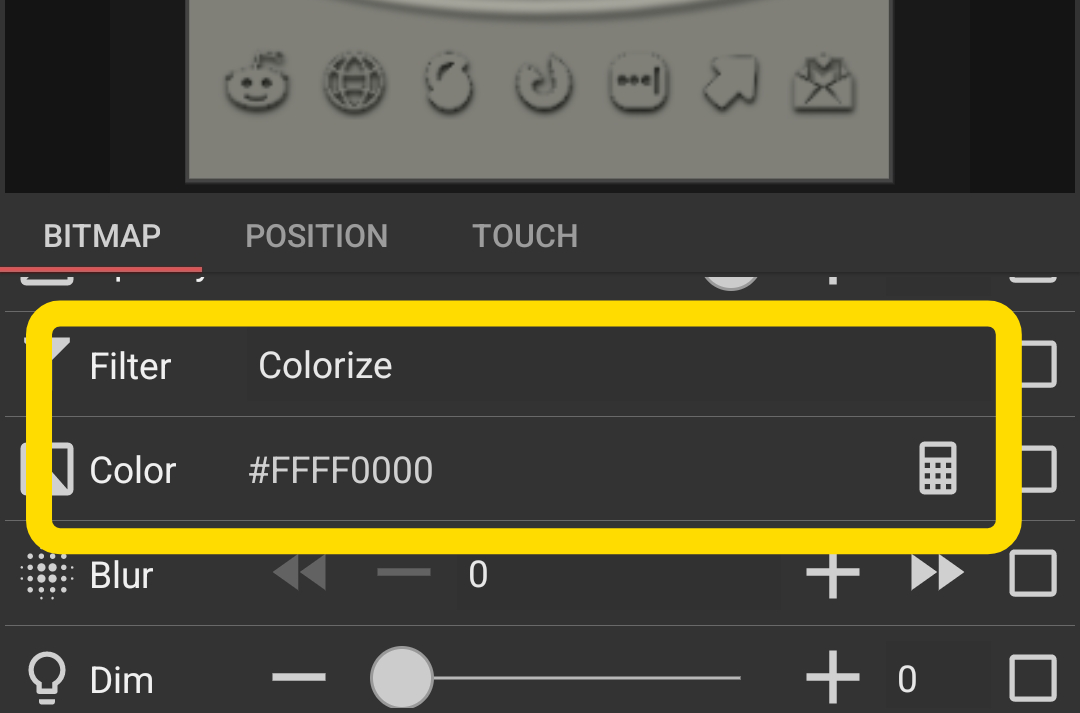Click the Dim lightbulb icon

[x=47, y=679]
